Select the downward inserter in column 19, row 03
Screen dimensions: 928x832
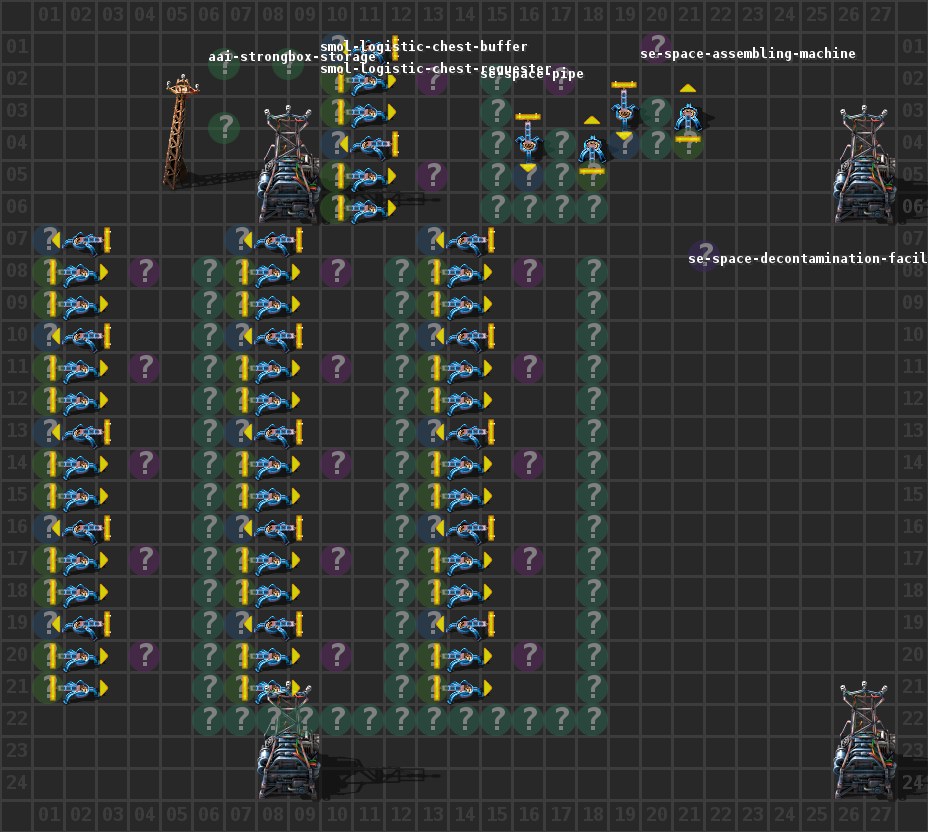tap(624, 110)
